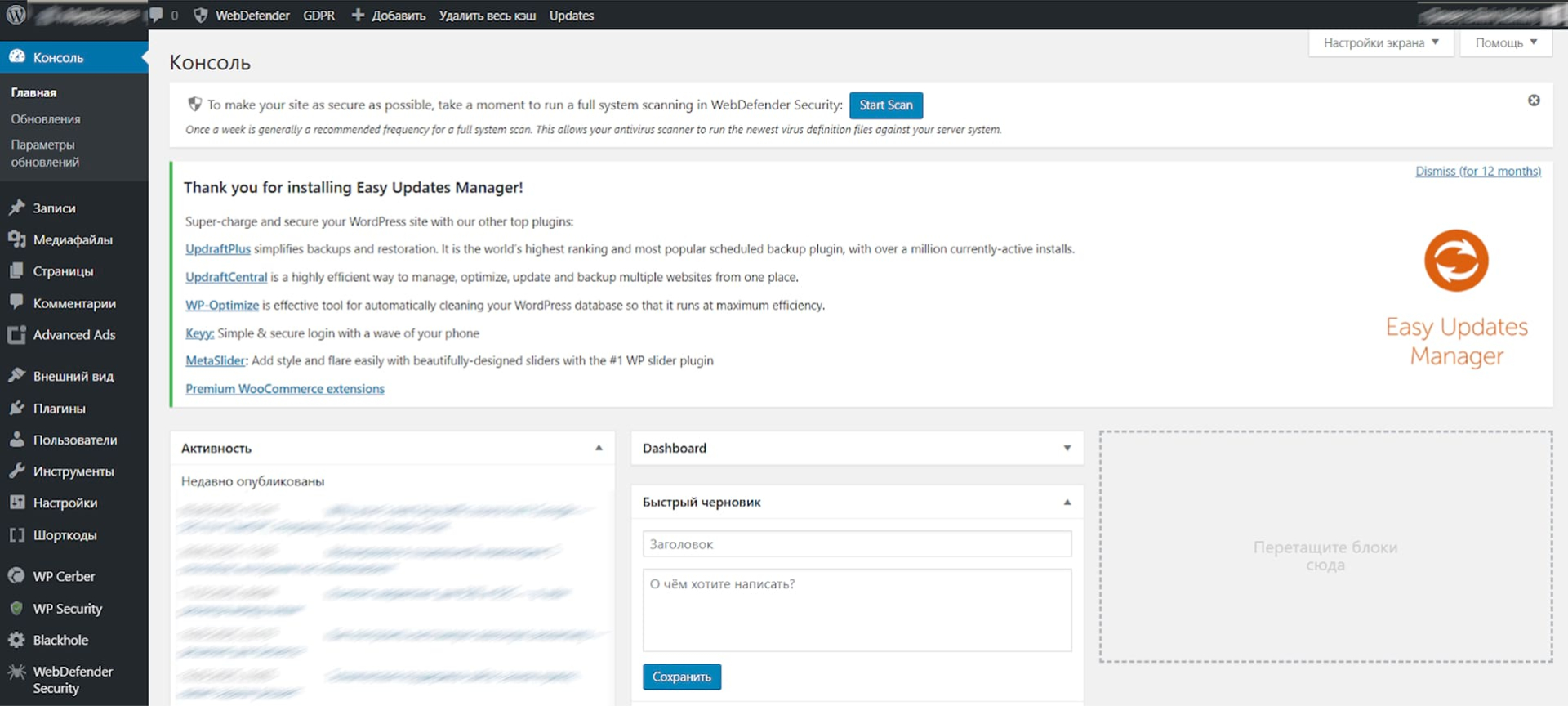The height and width of the screenshot is (706, 1568).
Task: Click shield icon in the scan notice
Action: pyautogui.click(x=194, y=104)
